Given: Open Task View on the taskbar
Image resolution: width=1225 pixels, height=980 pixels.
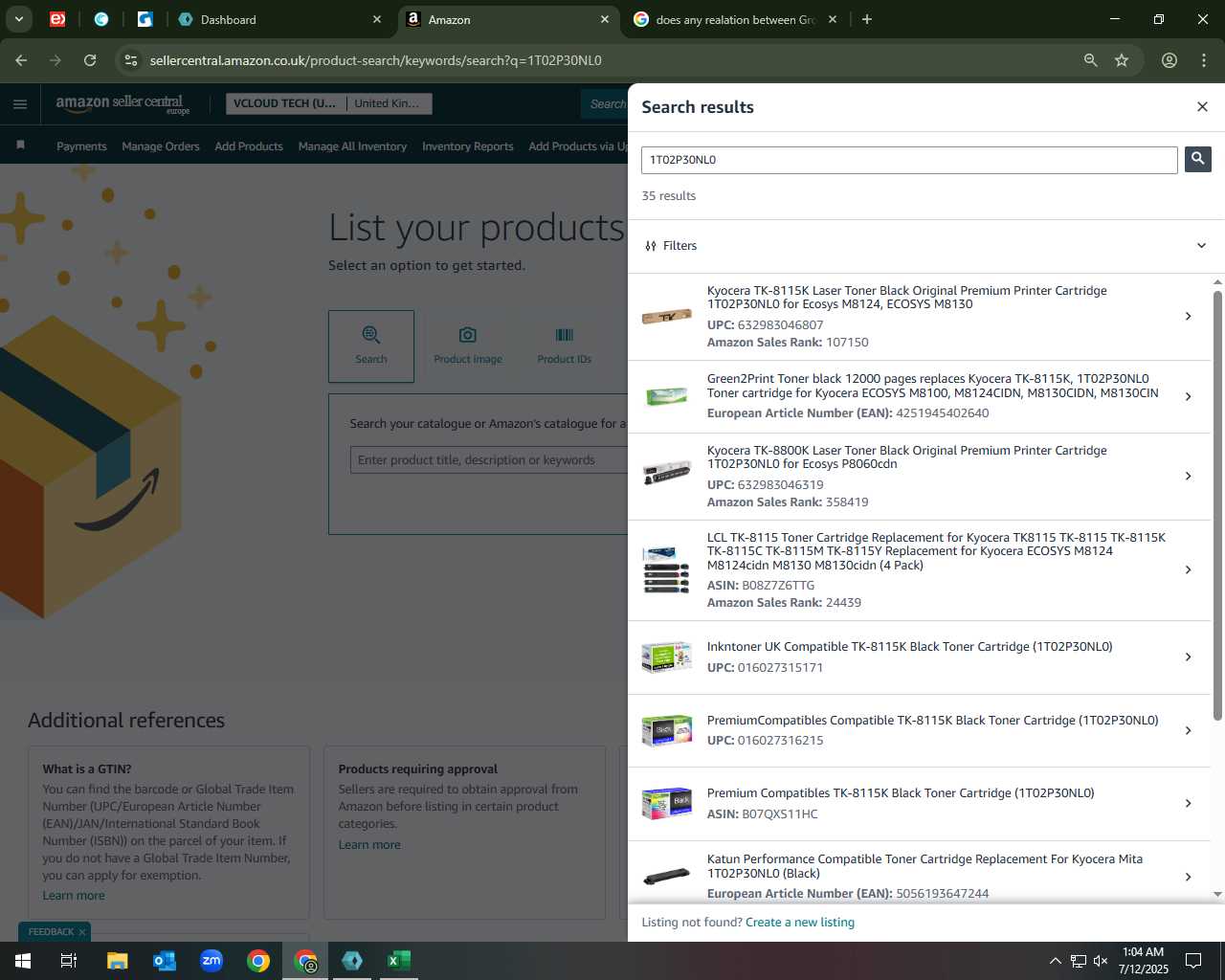Looking at the screenshot, I should point(69,961).
